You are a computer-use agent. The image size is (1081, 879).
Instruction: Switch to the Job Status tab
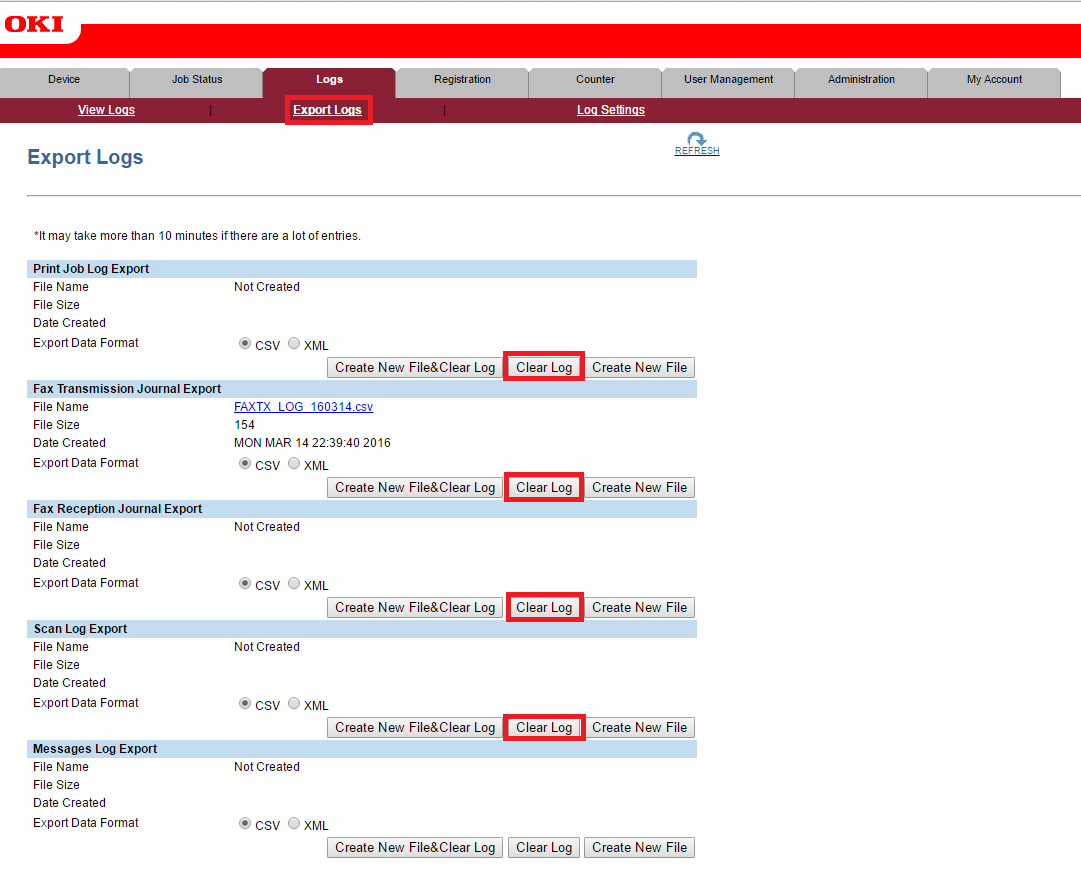coord(197,80)
